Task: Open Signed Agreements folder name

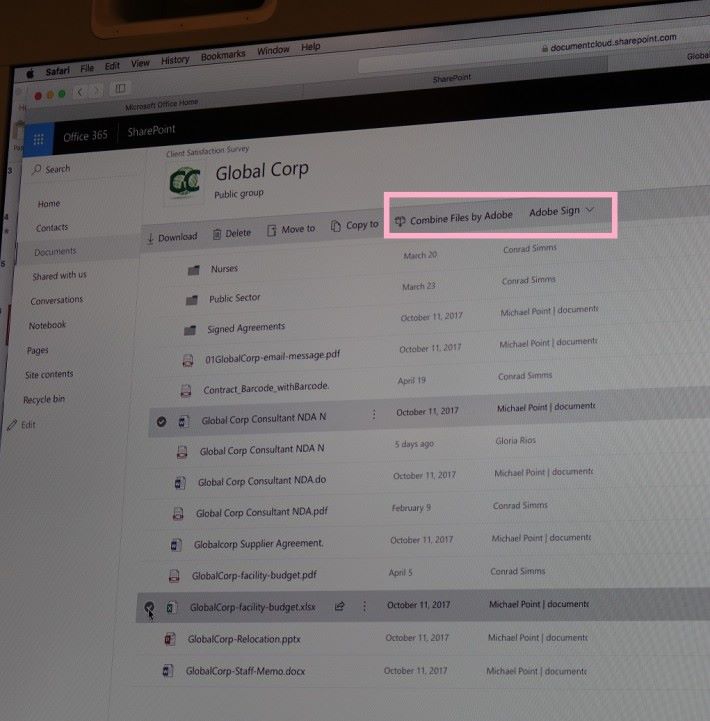Action: pyautogui.click(x=246, y=328)
